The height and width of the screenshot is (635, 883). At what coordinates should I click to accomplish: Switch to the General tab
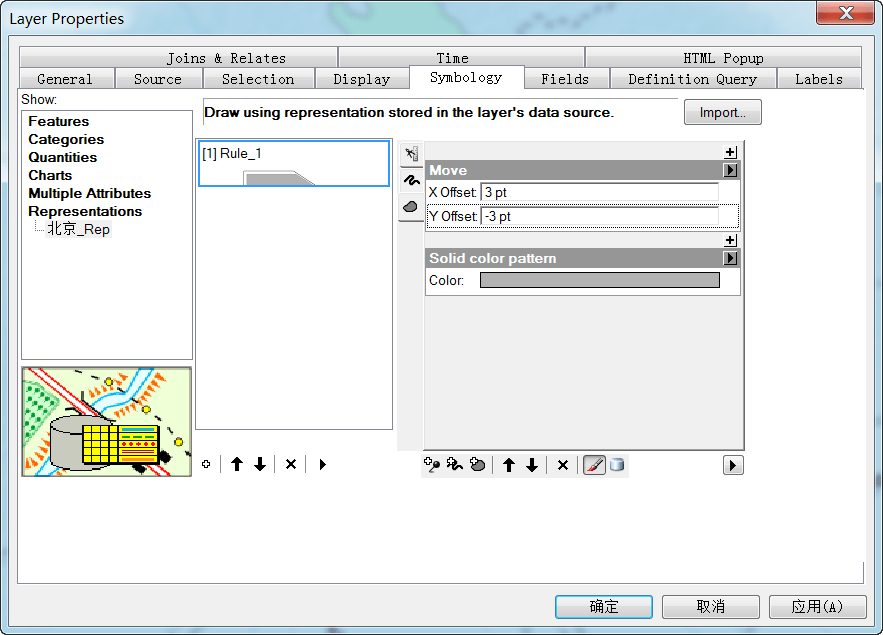[65, 79]
